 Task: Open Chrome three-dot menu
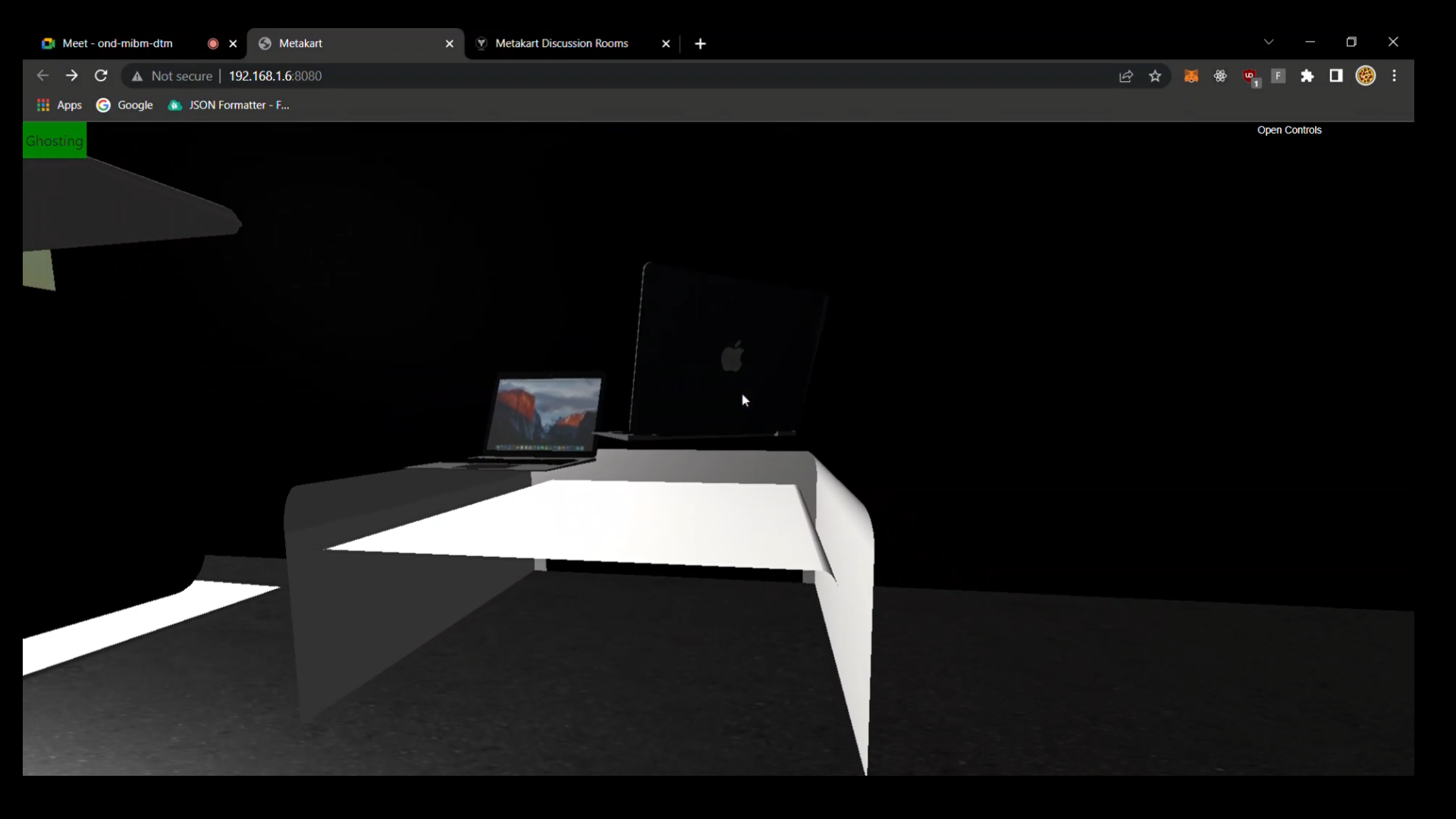coord(1395,76)
